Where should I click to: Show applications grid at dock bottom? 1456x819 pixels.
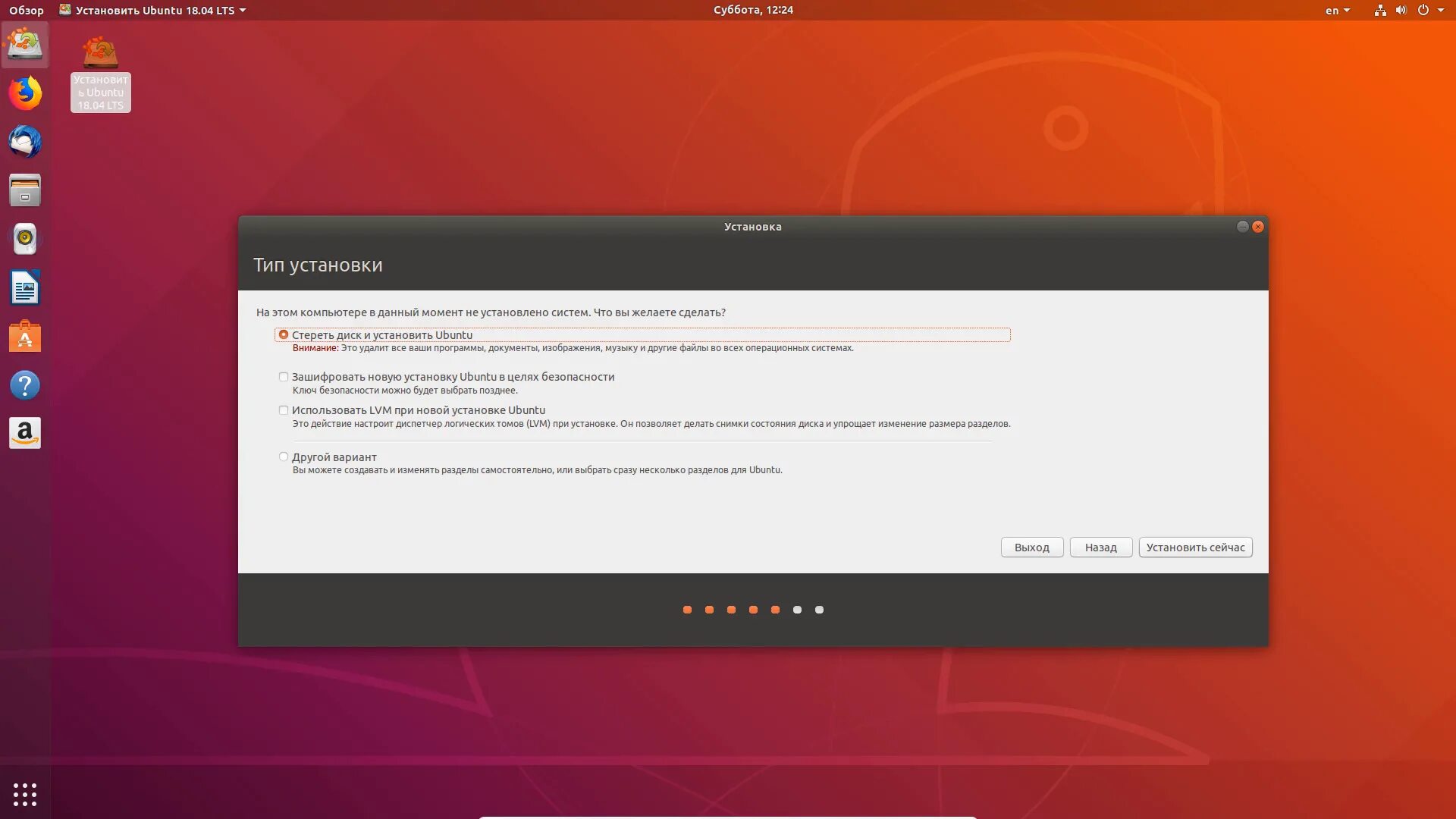point(25,794)
